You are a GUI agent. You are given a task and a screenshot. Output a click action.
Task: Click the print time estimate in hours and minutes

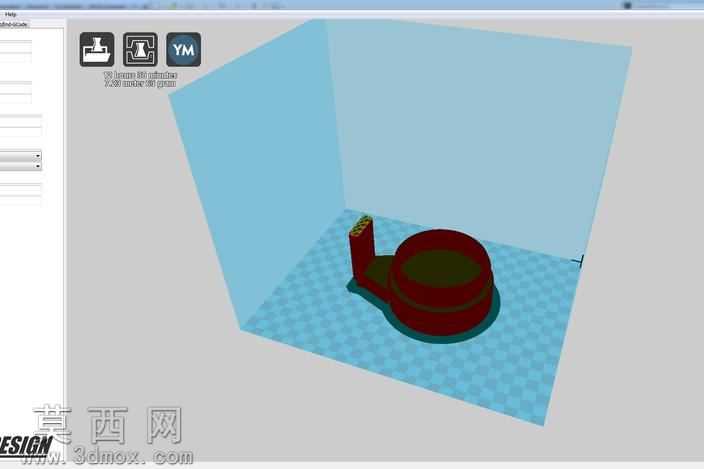tap(140, 75)
